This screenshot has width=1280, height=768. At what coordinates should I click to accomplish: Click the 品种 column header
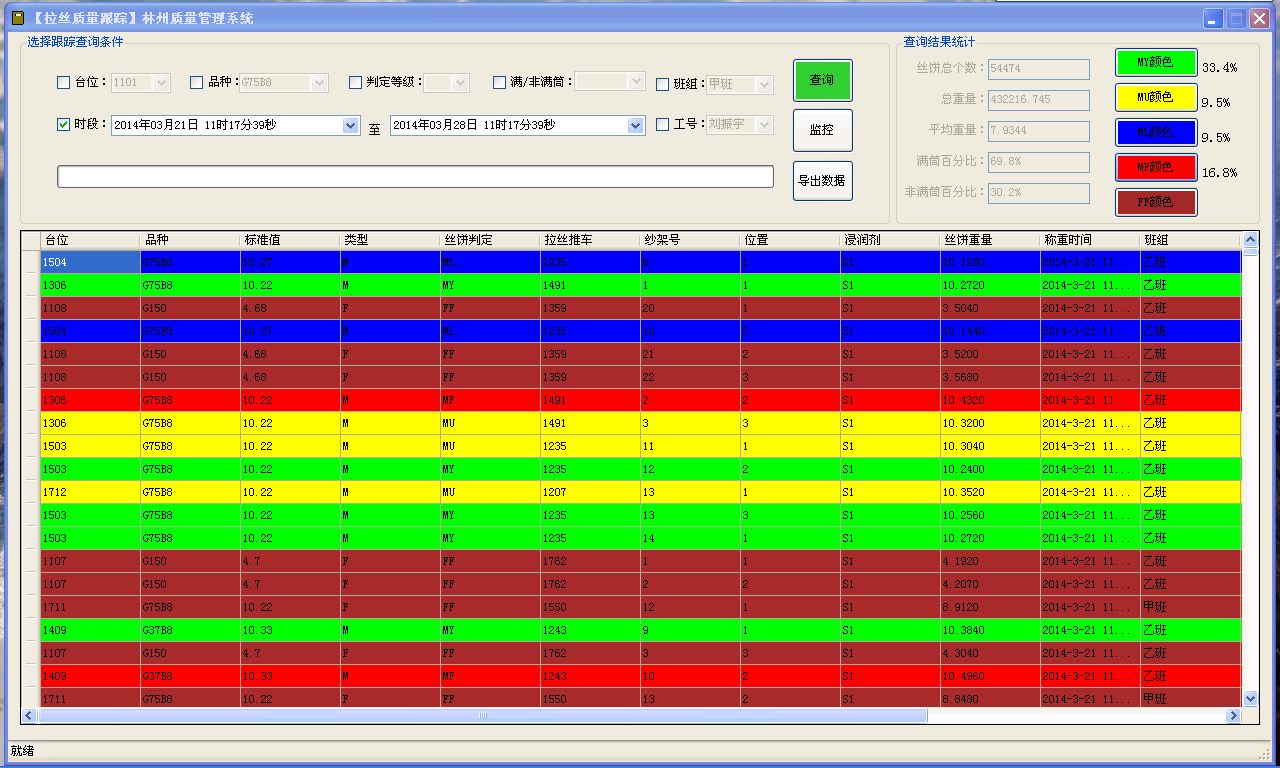click(x=190, y=240)
